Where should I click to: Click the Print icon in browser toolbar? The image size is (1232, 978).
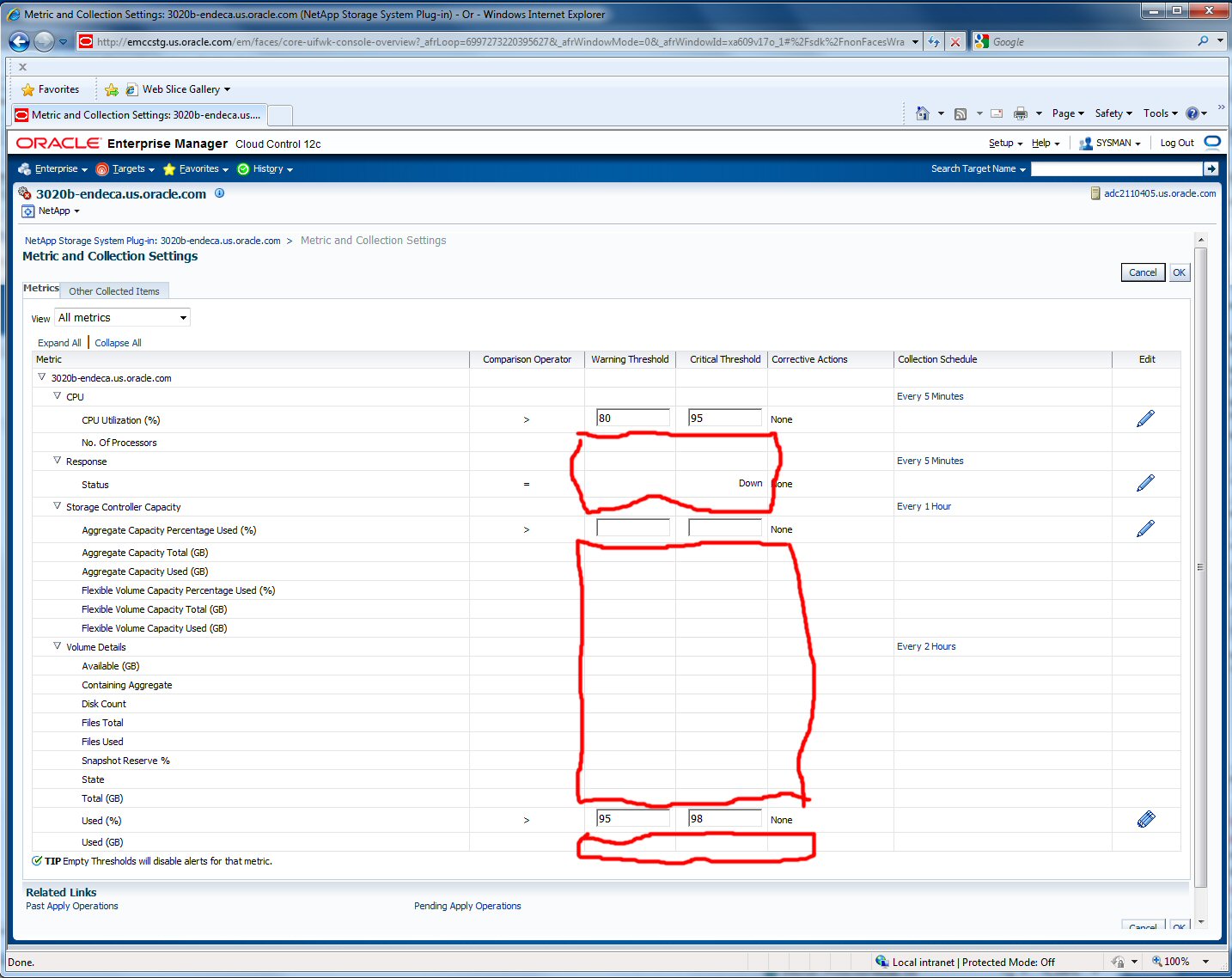1020,113
